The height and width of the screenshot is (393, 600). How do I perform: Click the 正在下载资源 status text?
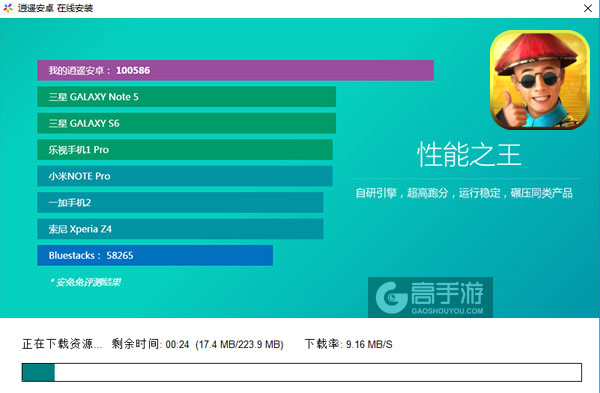[62, 344]
